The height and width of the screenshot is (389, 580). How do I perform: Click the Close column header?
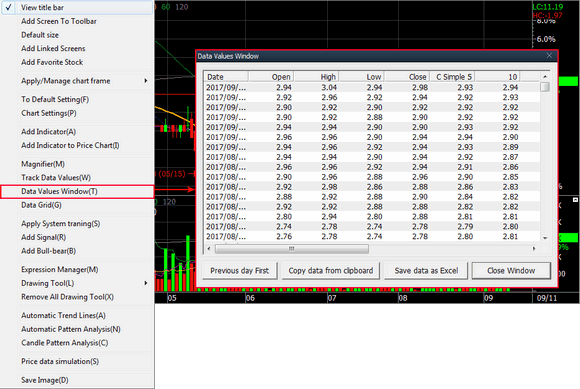pyautogui.click(x=407, y=77)
